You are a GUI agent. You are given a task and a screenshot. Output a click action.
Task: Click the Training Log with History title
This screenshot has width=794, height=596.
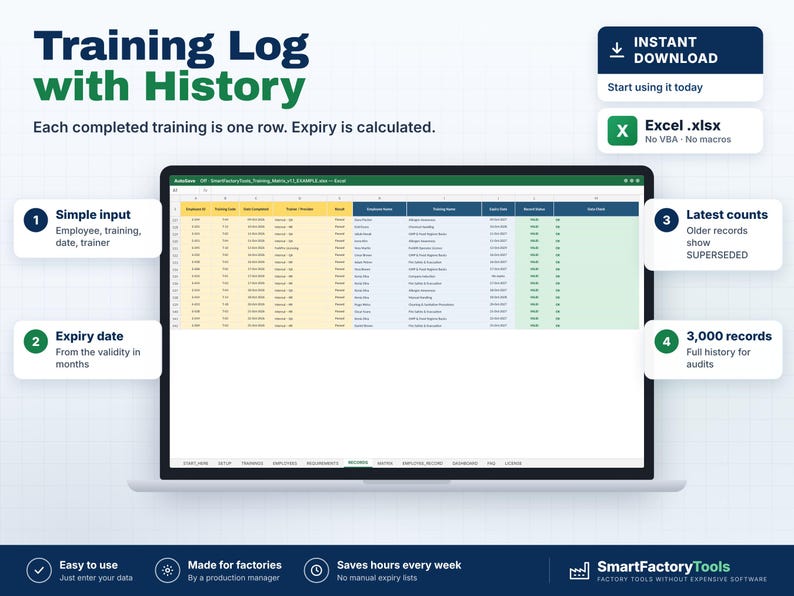click(x=171, y=67)
